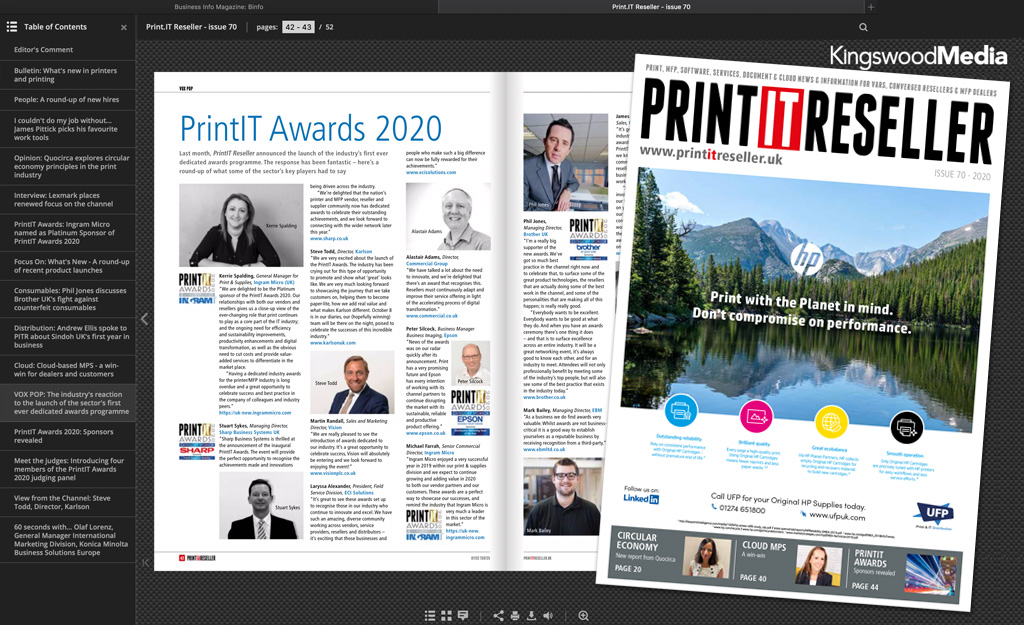
Task: Click LinkedIn follow logo on cover
Action: pos(641,498)
